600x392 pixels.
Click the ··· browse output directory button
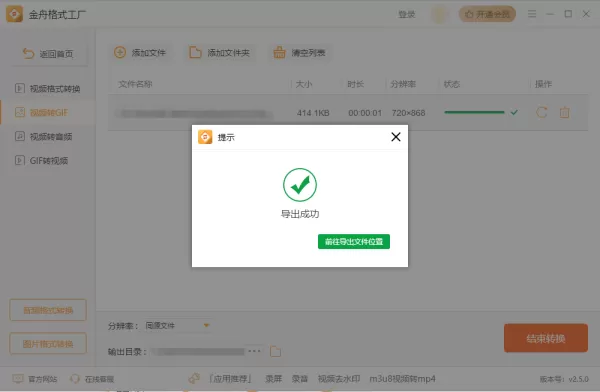(254, 351)
